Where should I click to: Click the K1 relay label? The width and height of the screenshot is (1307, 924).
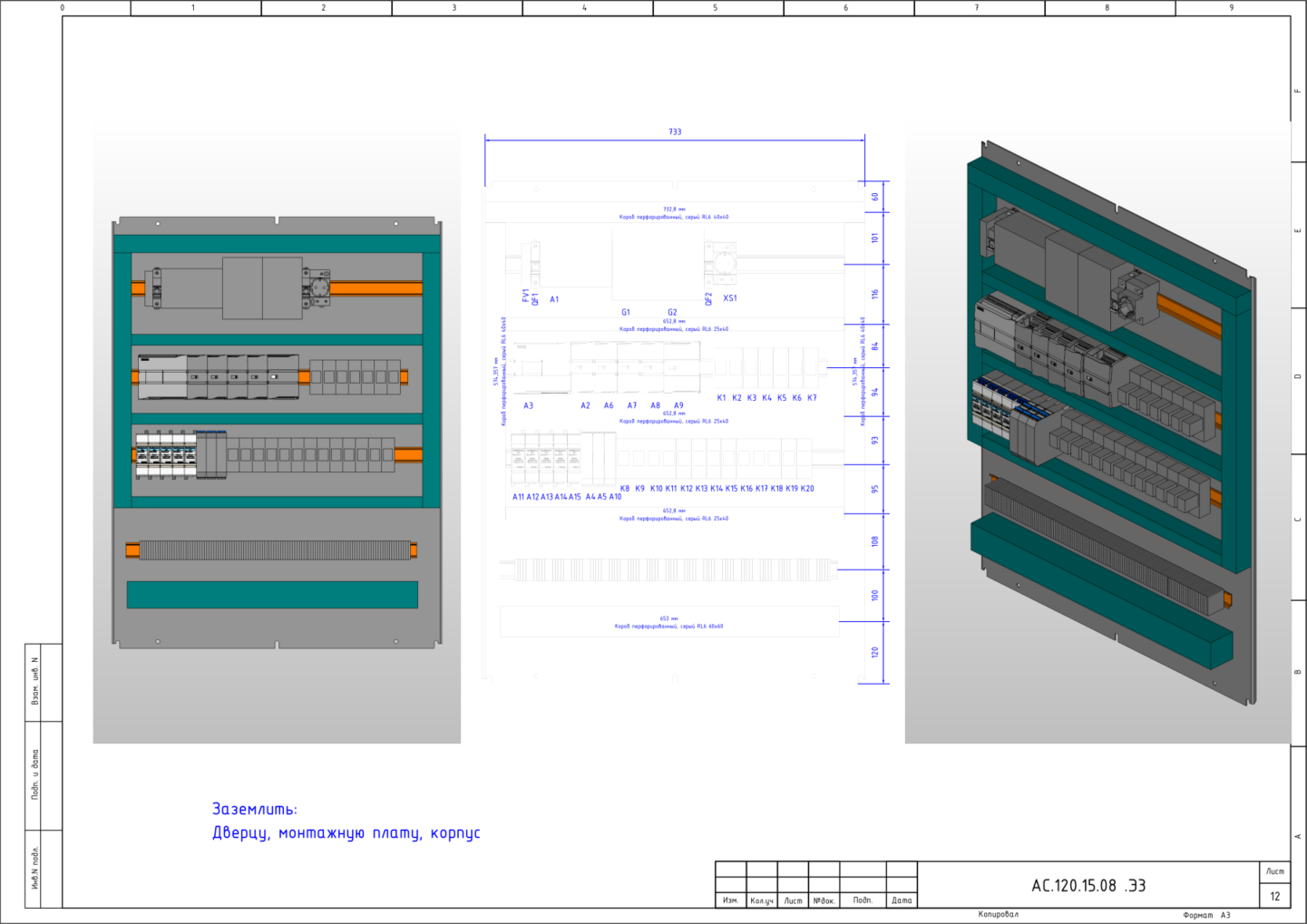coord(721,397)
